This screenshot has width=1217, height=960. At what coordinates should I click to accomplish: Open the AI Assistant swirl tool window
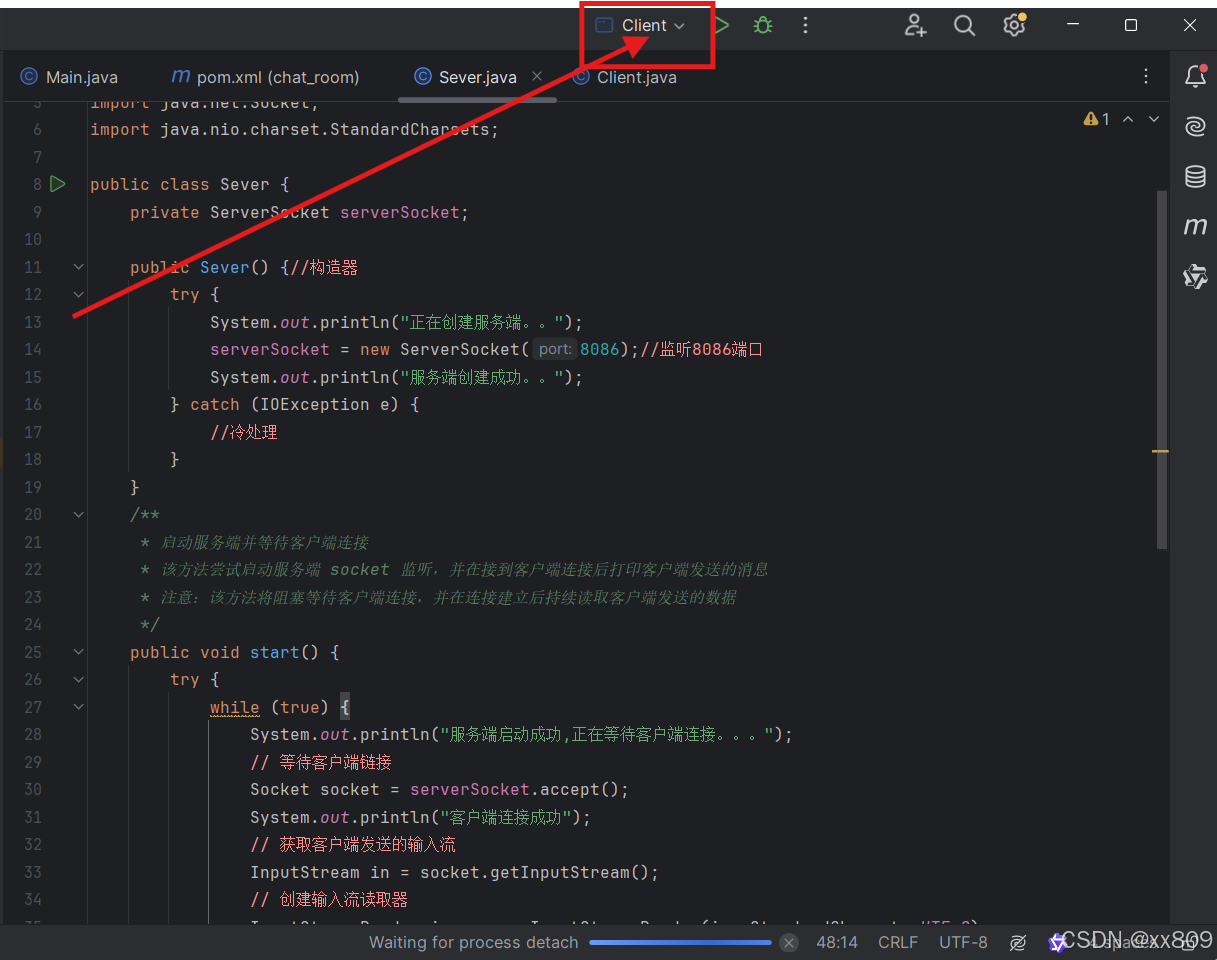pos(1195,126)
